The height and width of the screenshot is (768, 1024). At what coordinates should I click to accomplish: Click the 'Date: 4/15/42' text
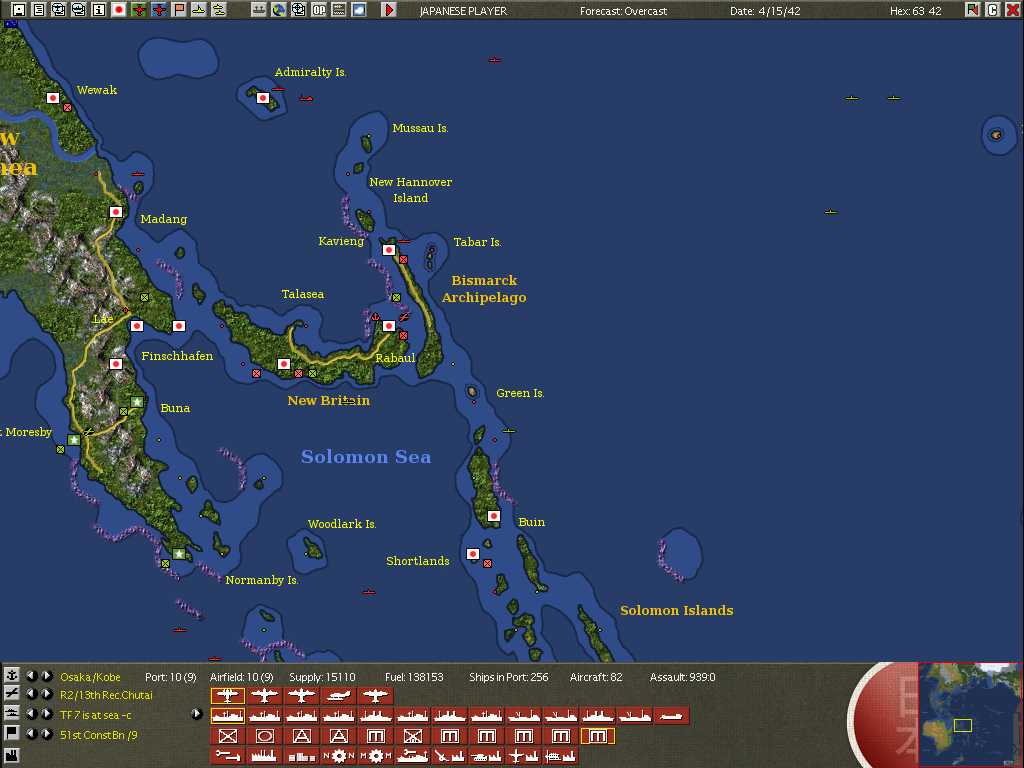tap(765, 11)
